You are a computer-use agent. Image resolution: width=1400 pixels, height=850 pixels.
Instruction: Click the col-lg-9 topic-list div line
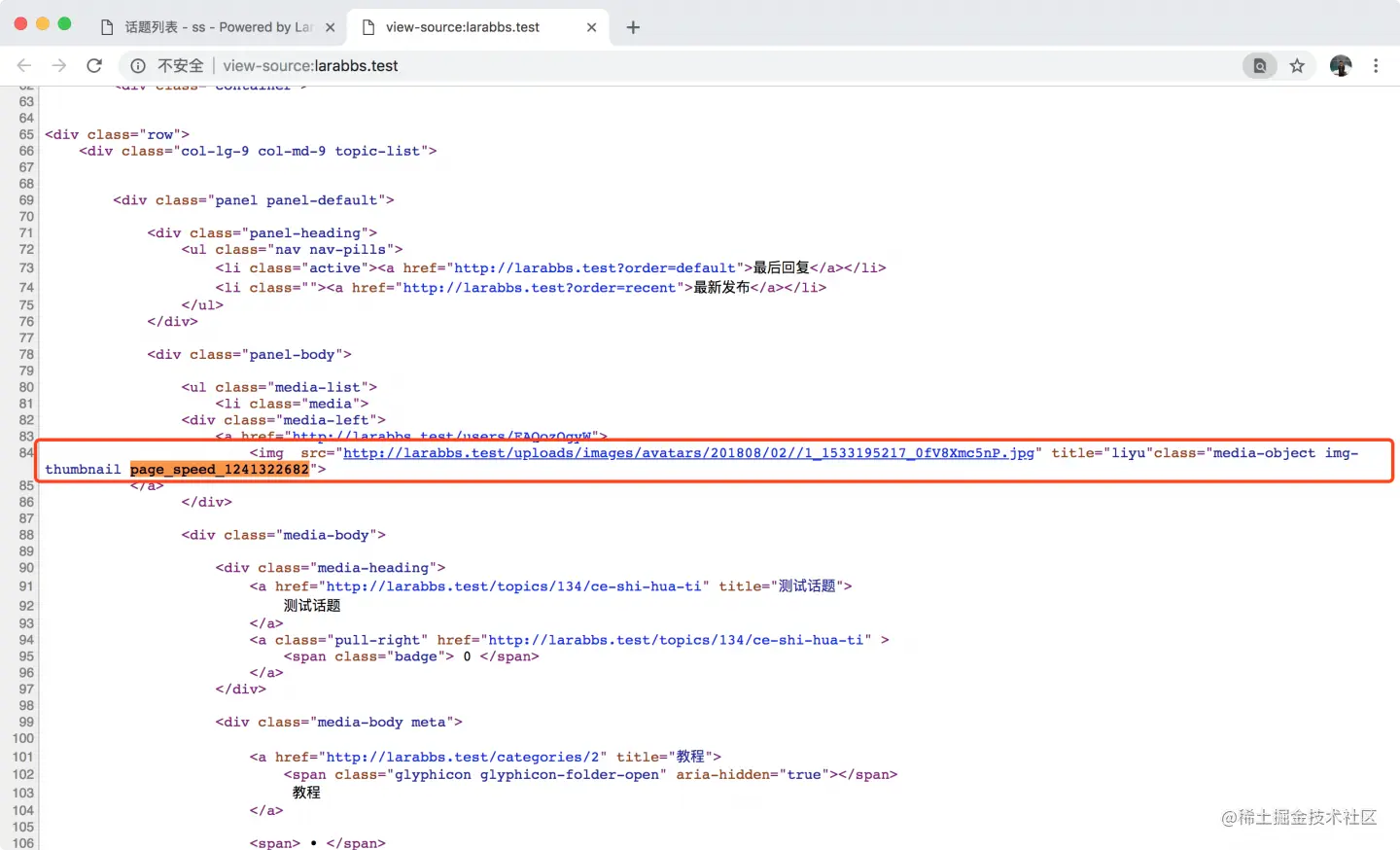pyautogui.click(x=258, y=151)
